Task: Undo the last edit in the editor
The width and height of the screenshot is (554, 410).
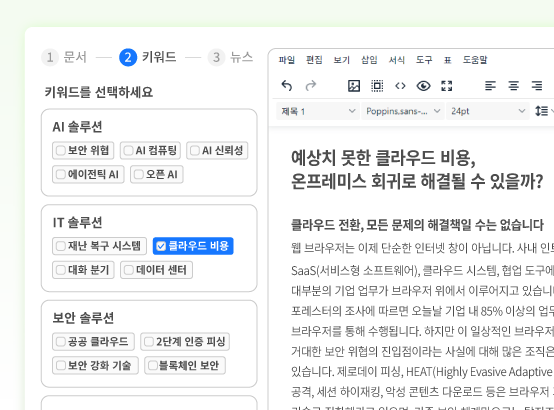Action: pos(287,86)
